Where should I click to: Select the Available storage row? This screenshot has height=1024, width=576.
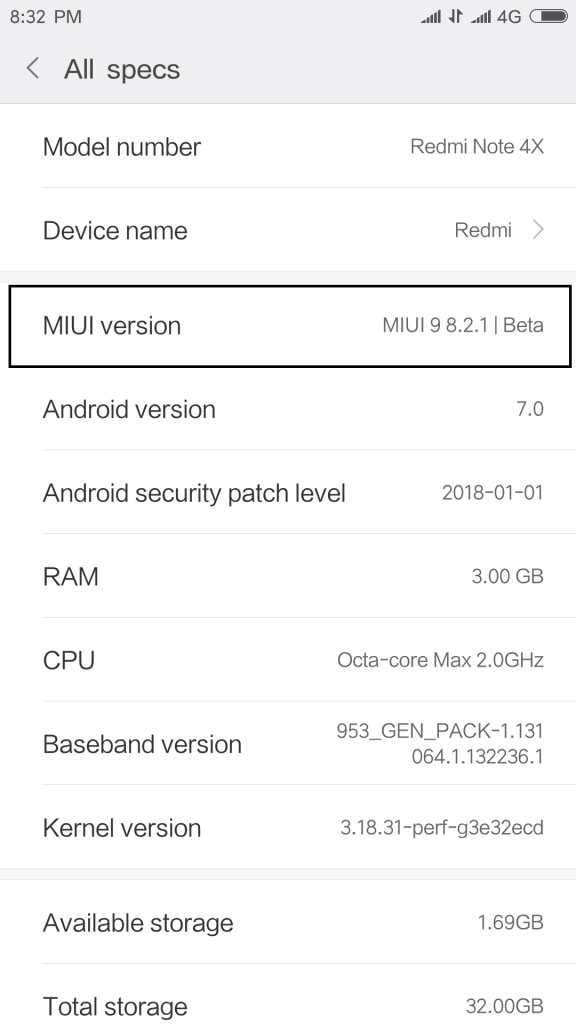pos(288,922)
